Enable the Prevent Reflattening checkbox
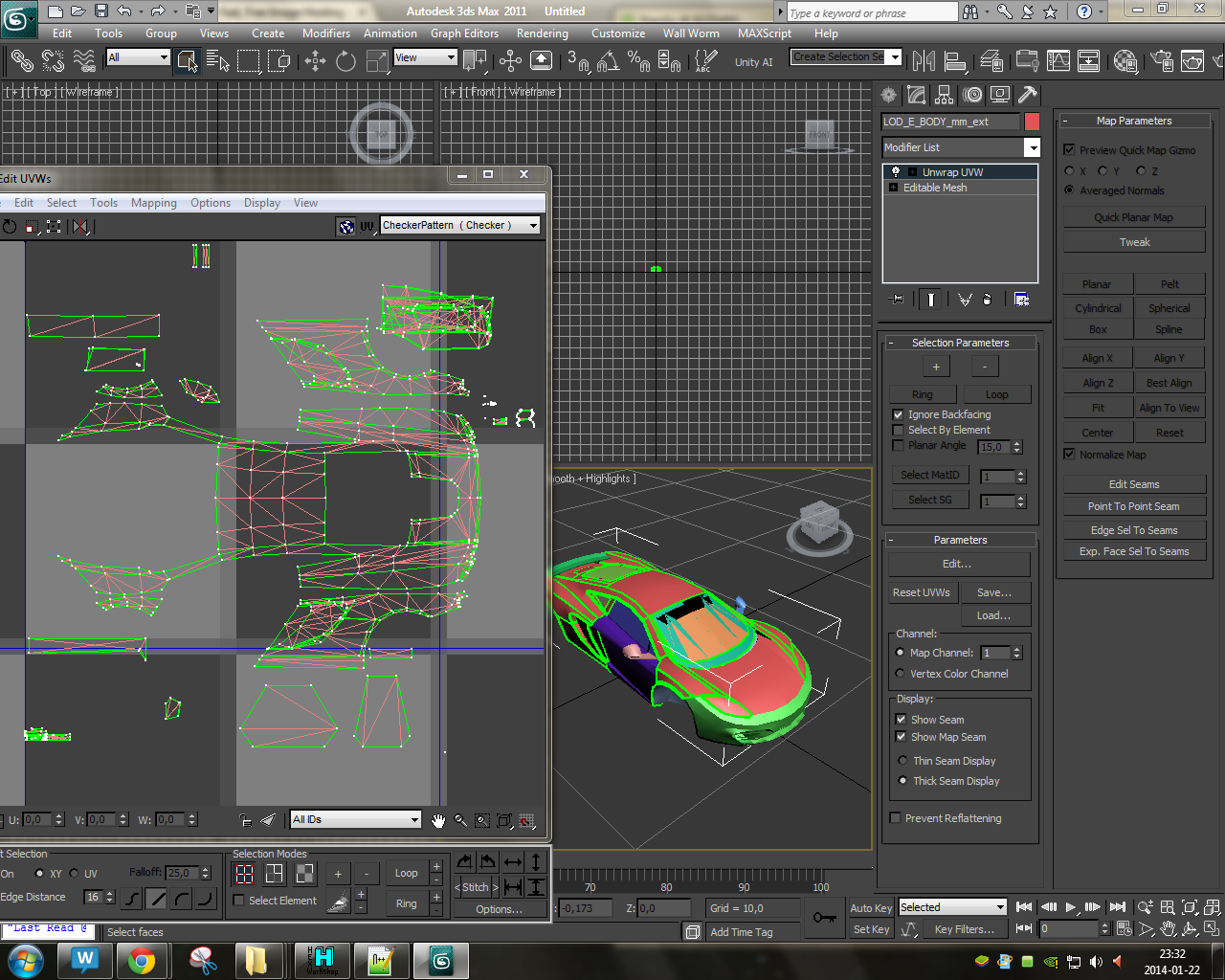The width and height of the screenshot is (1225, 980). tap(896, 818)
